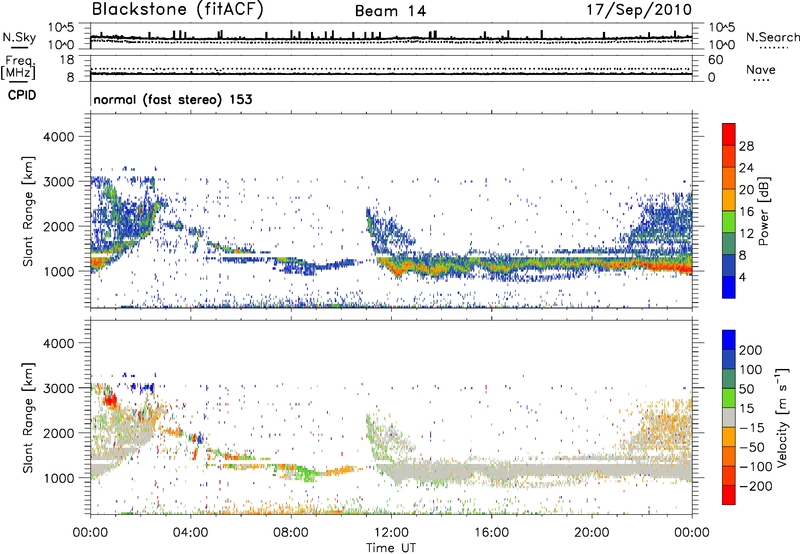Viewport: 800px width, 554px height.
Task: Click the date 17/Sep/2010
Action: click(x=639, y=10)
